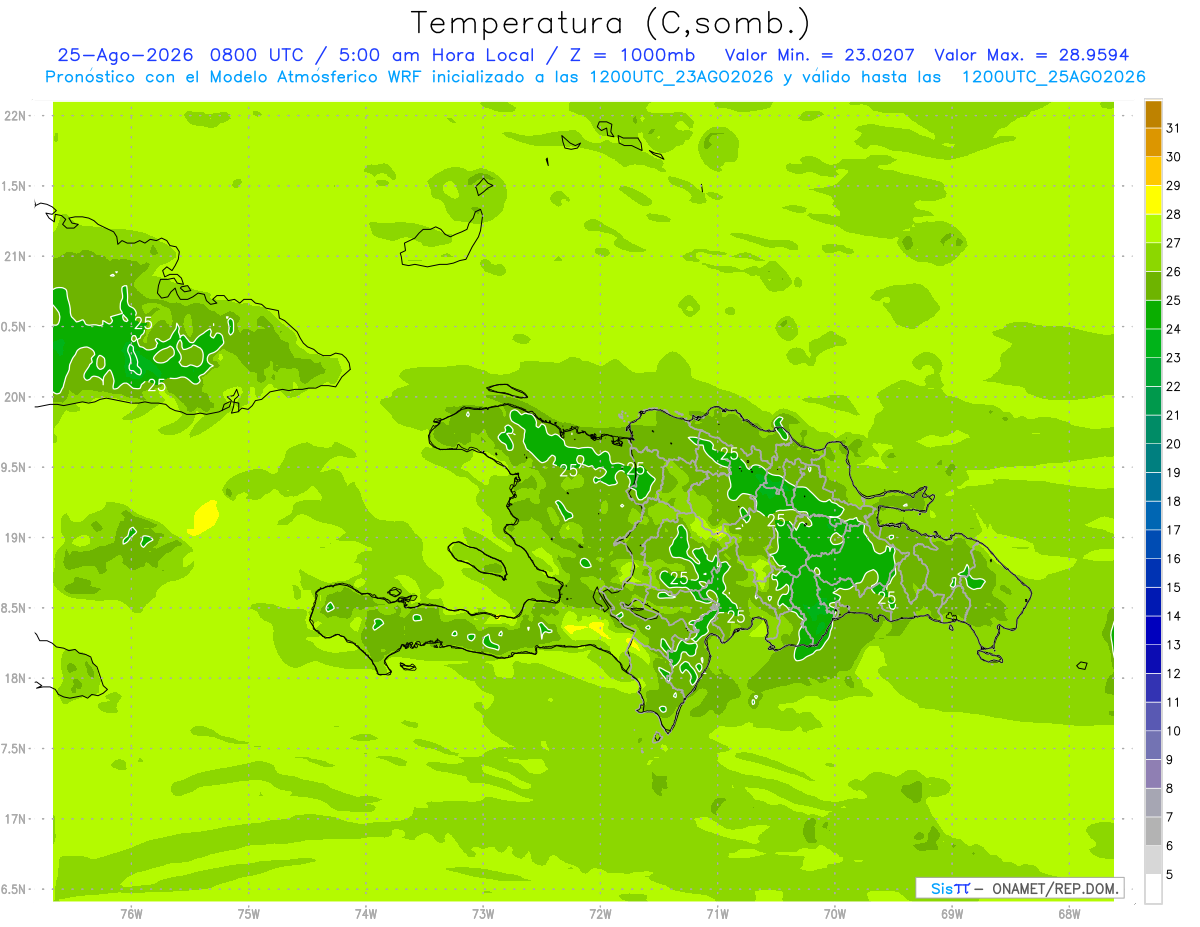The image size is (1200, 927).
Task: Click the '21N' latitude axis label
Action: pyautogui.click(x=16, y=257)
